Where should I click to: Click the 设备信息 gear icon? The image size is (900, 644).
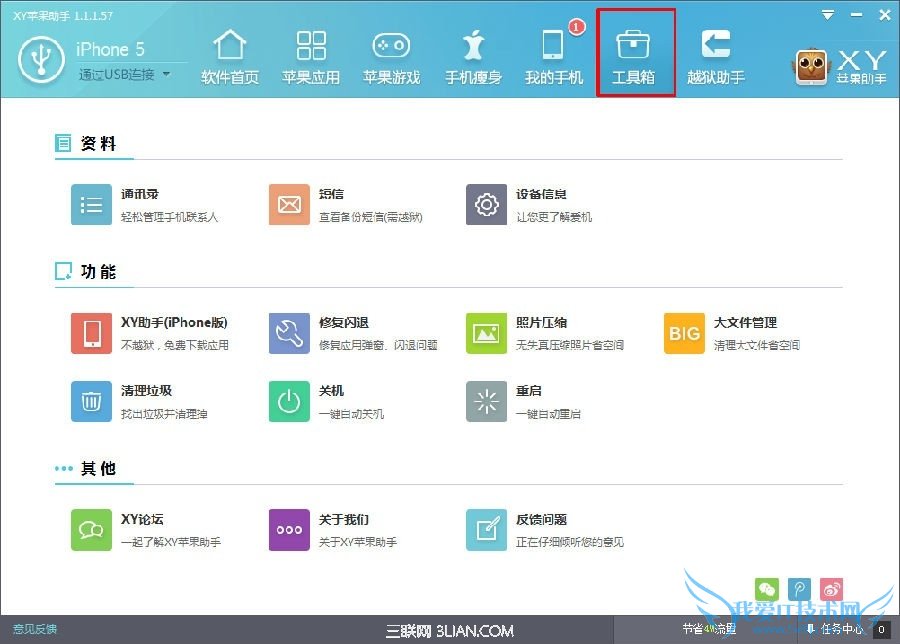(486, 205)
